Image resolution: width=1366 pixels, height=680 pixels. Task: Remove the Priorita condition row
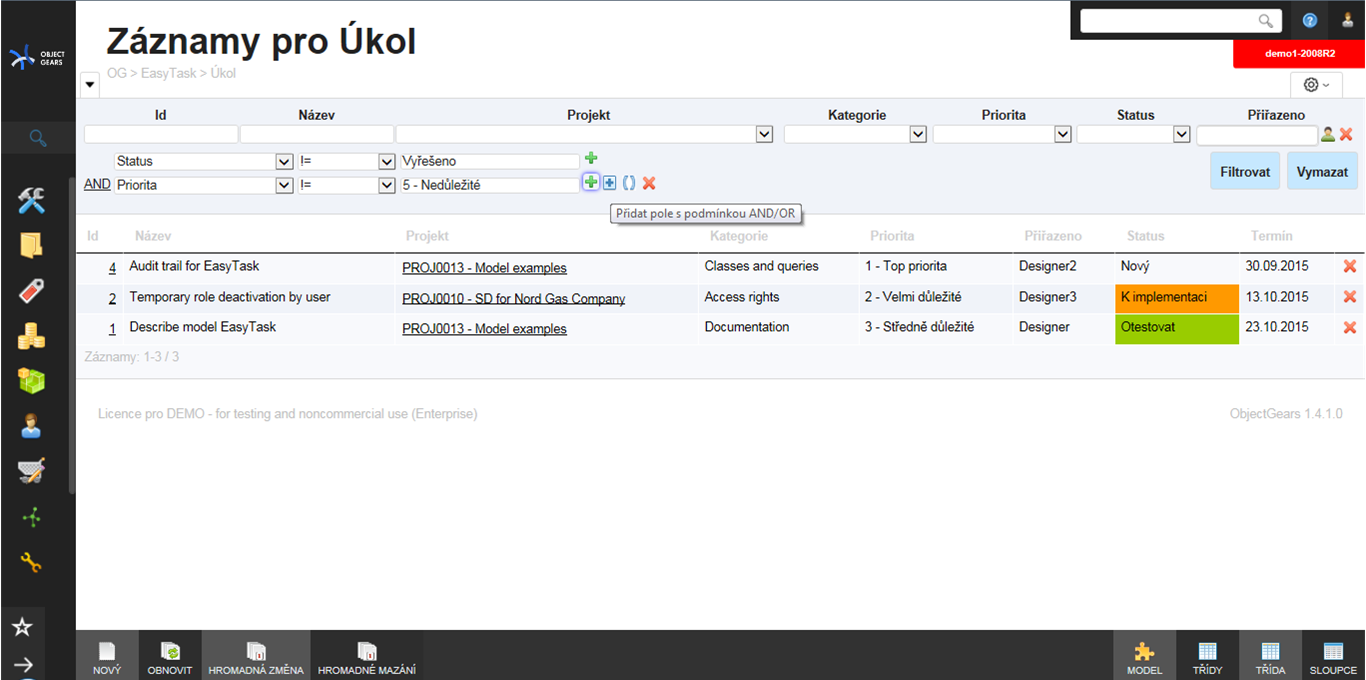click(649, 183)
